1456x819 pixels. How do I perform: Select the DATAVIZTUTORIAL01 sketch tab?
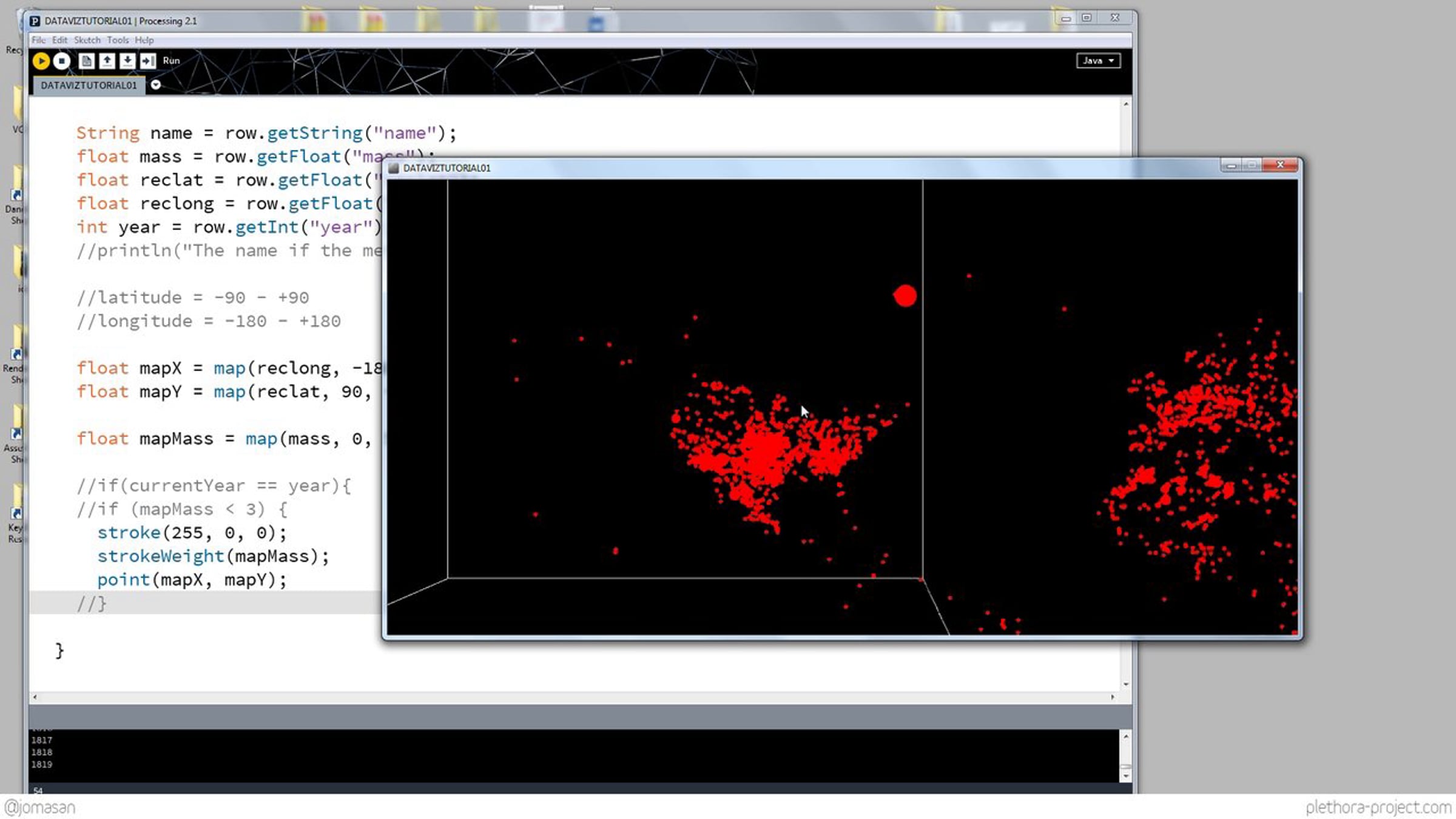click(x=89, y=86)
